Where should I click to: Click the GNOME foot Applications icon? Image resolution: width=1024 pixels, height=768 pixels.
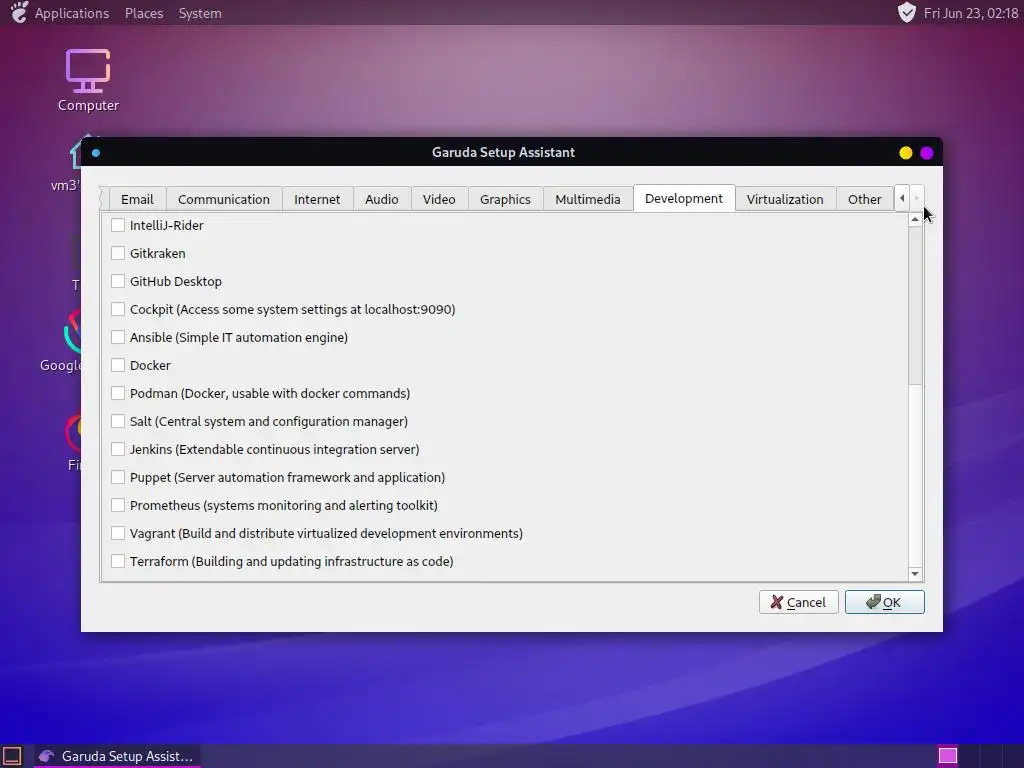(x=20, y=12)
